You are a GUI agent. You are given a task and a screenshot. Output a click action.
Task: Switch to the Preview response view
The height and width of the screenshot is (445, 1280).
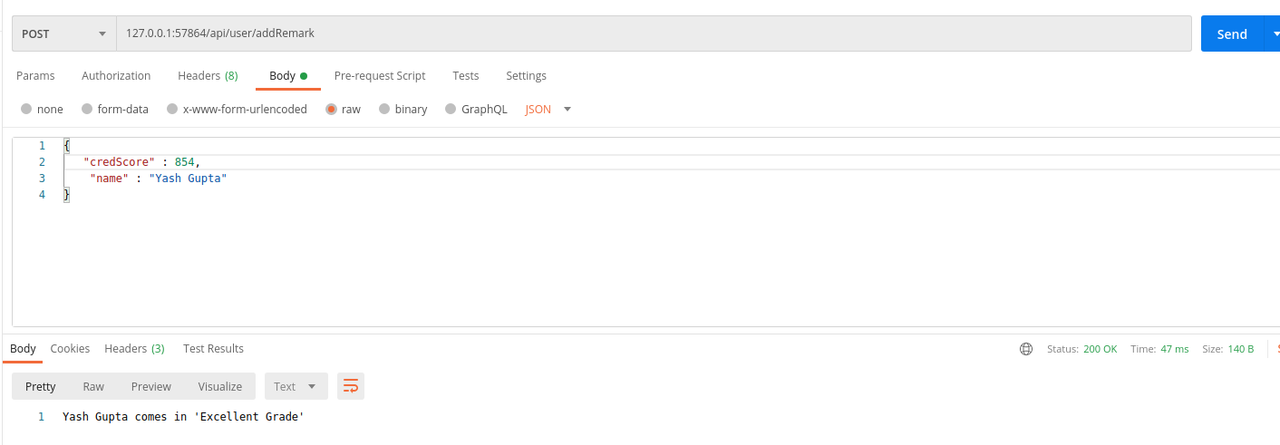(151, 386)
